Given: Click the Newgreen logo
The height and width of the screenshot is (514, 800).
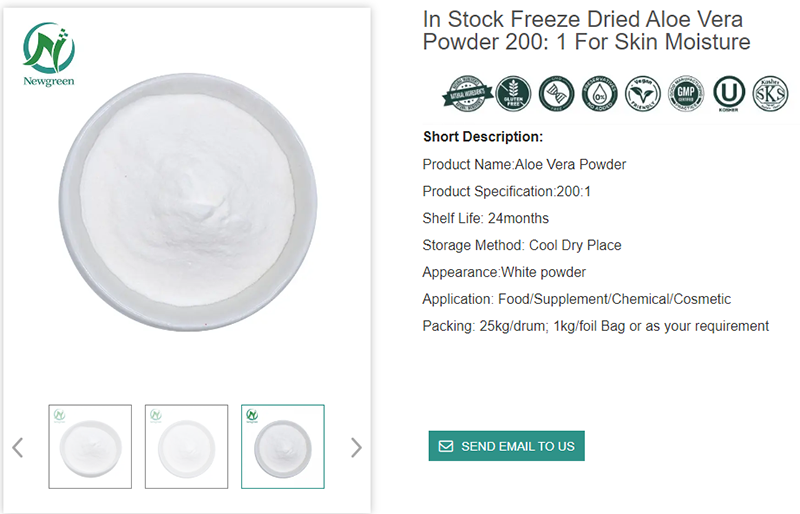Looking at the screenshot, I should coord(49,55).
